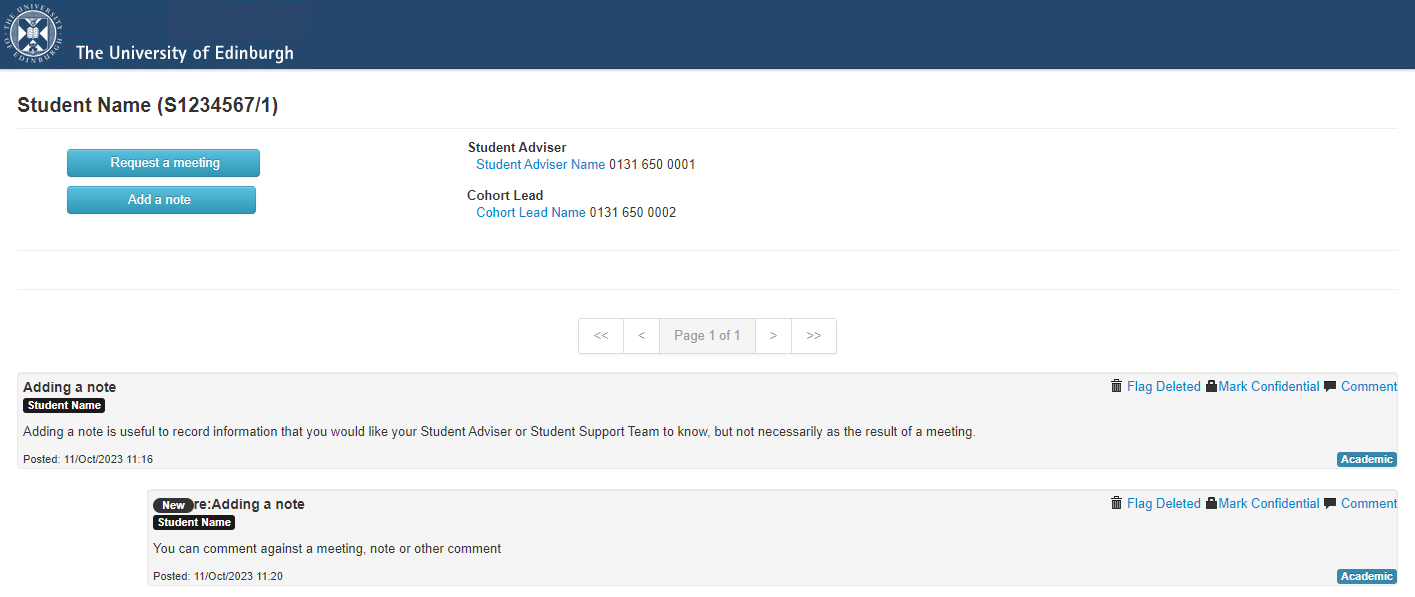The width and height of the screenshot is (1415, 597).
Task: Click the Add a note button
Action: click(161, 200)
